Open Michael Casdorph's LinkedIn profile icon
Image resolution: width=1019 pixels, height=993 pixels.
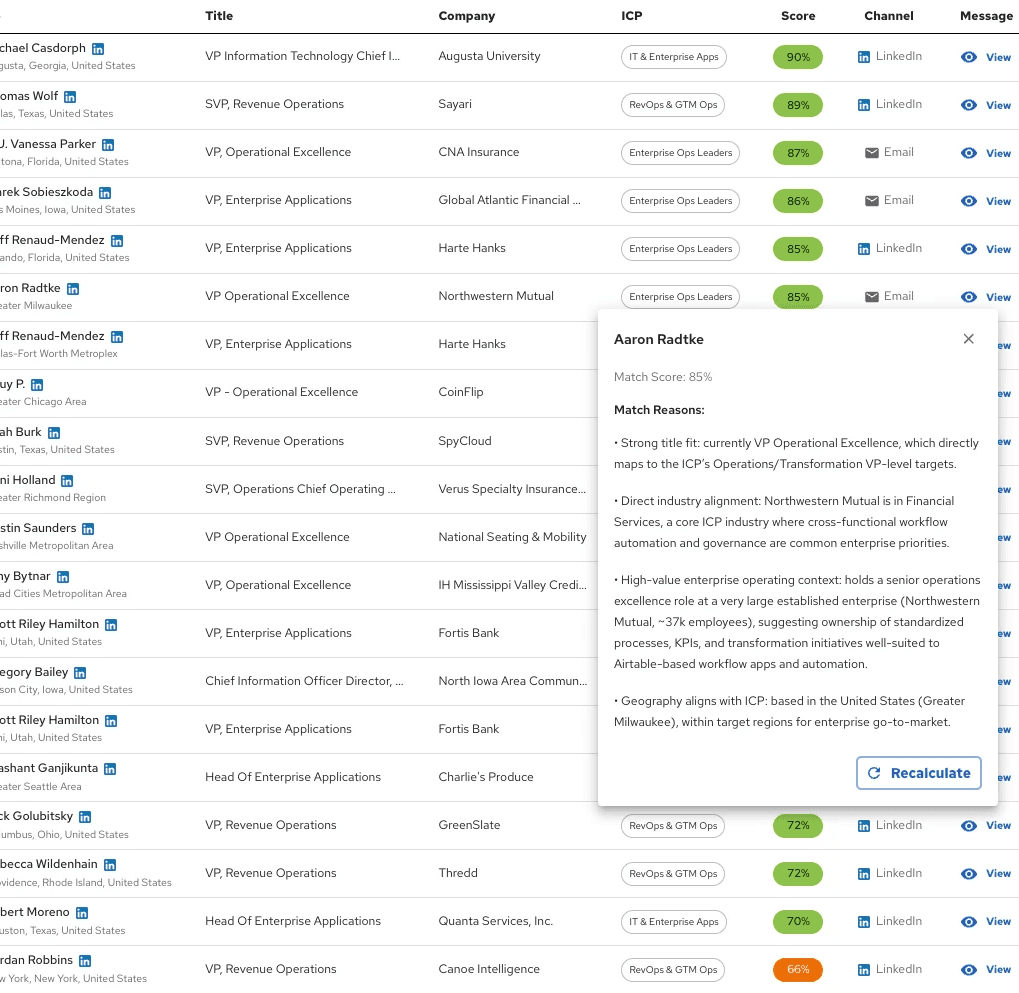(98, 49)
